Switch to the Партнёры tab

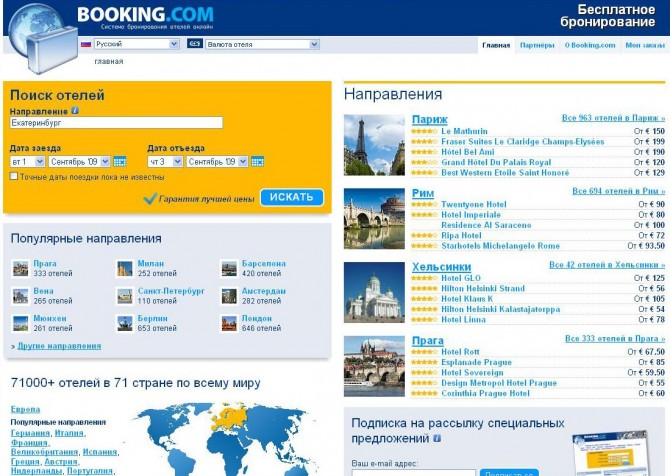pyautogui.click(x=537, y=45)
